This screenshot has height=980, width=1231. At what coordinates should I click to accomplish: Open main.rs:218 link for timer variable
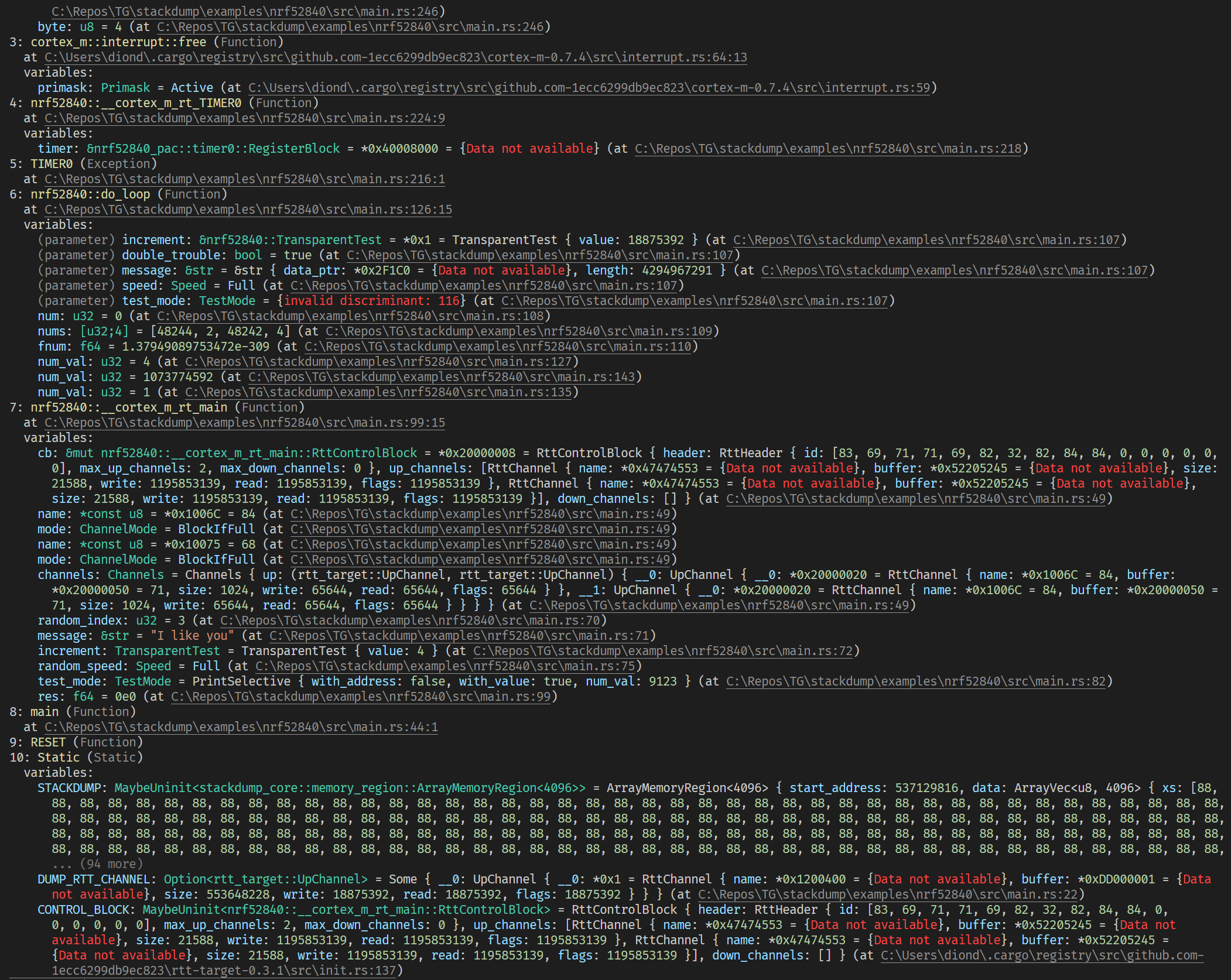click(x=828, y=148)
